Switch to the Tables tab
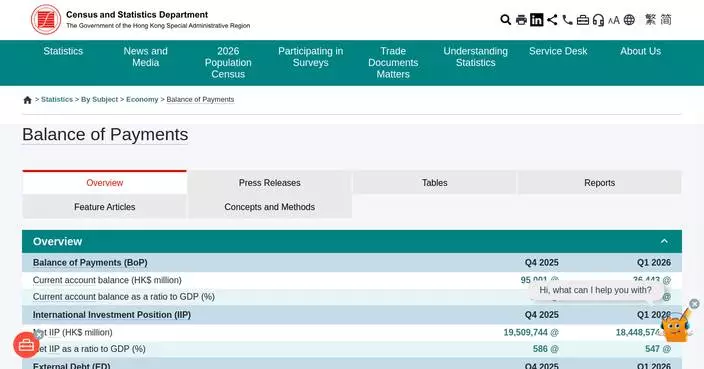The height and width of the screenshot is (369, 704). (435, 183)
